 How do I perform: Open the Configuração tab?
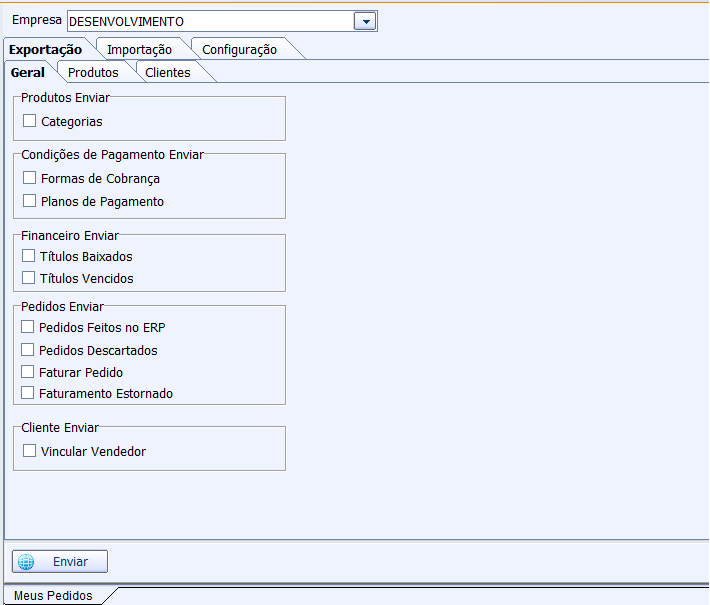click(x=239, y=49)
